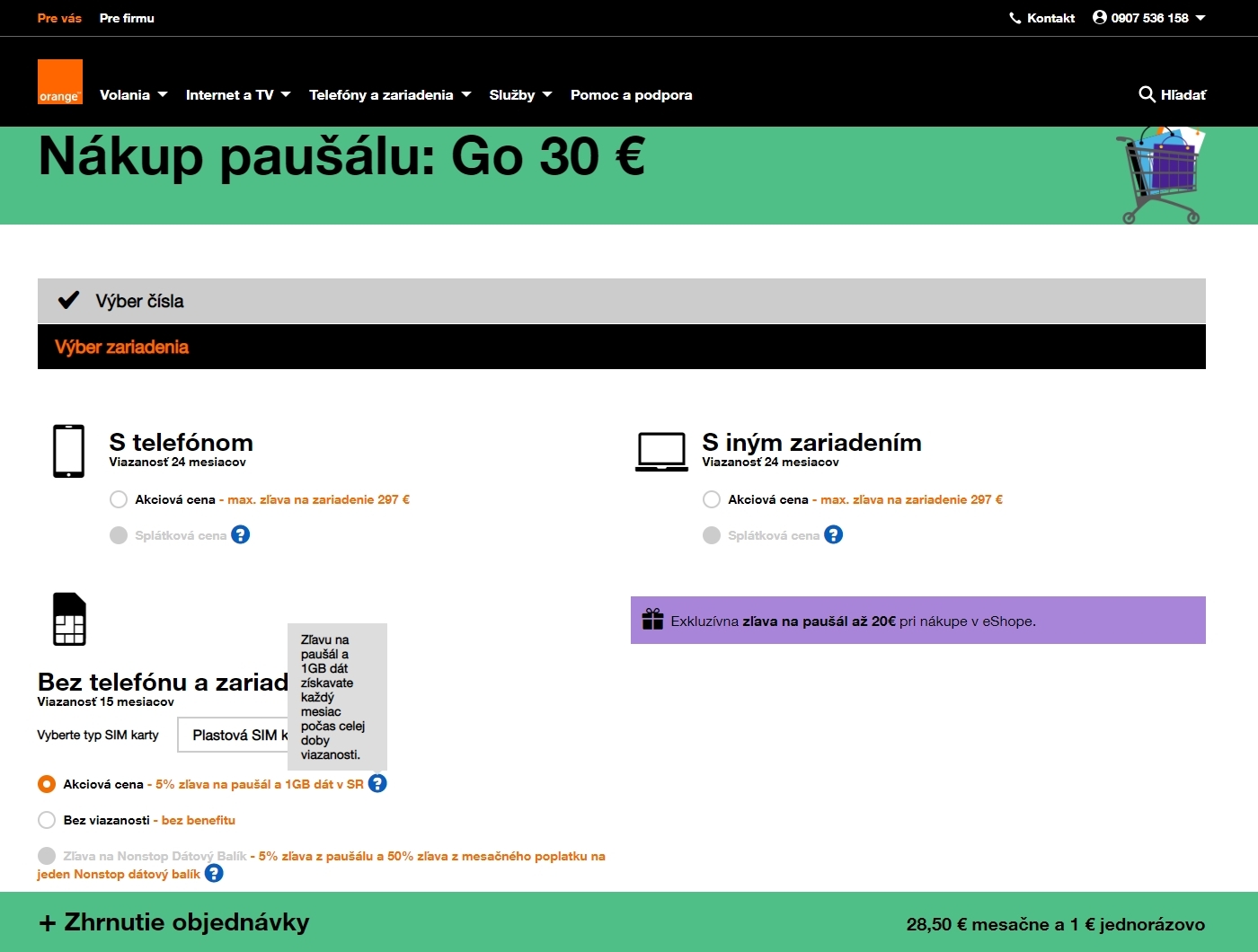Select Splátková cena under S telefónom

pos(119,535)
